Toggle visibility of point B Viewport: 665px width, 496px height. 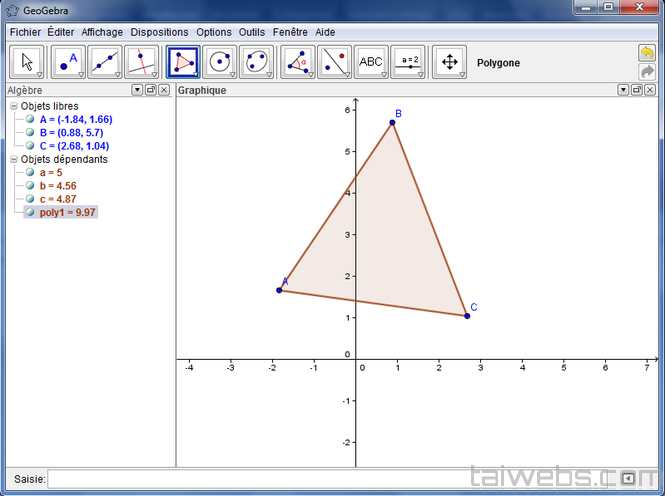click(x=30, y=132)
